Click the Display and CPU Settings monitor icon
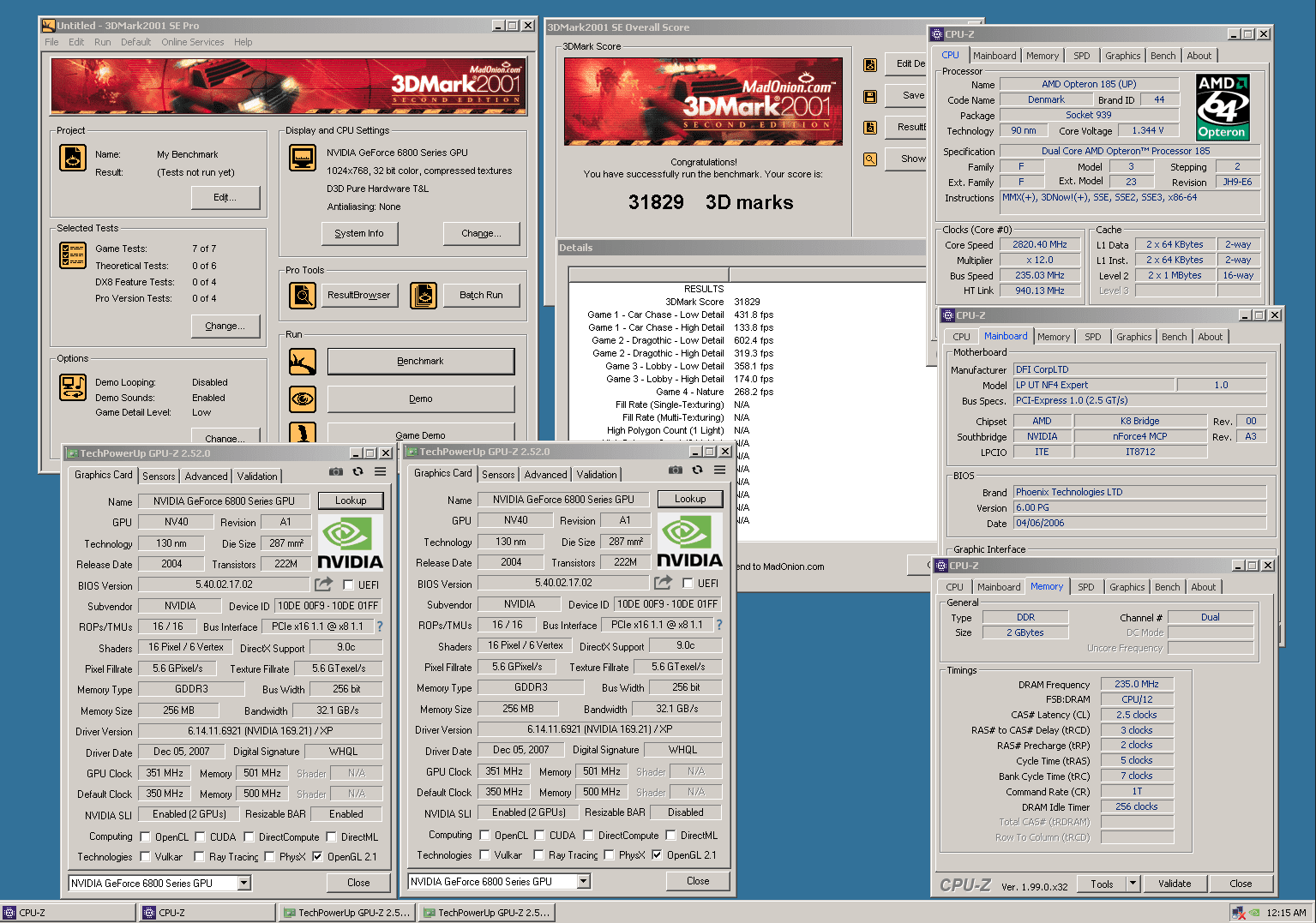This screenshot has height=923, width=1316. pyautogui.click(x=302, y=158)
